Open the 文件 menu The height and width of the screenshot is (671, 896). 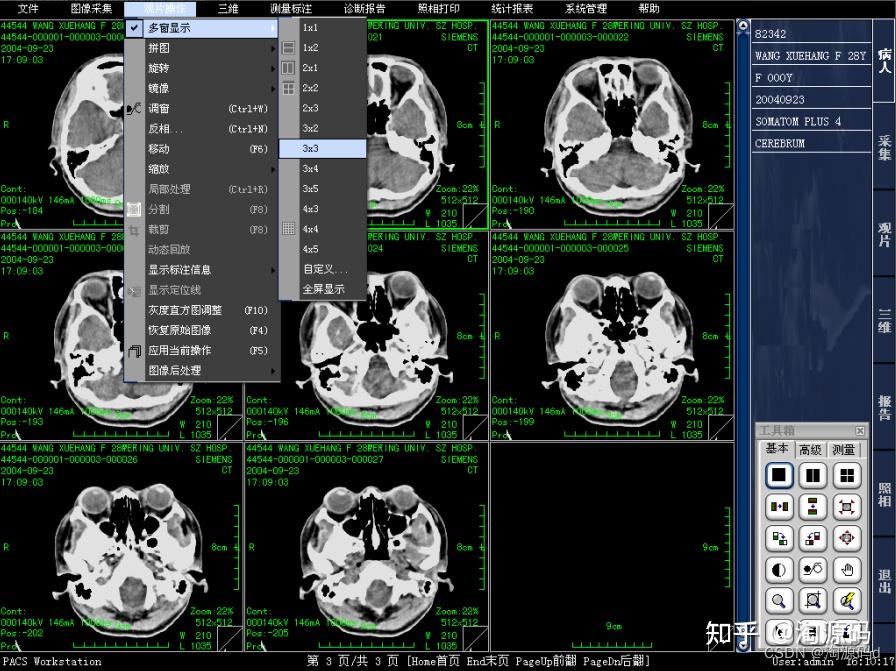[x=28, y=9]
